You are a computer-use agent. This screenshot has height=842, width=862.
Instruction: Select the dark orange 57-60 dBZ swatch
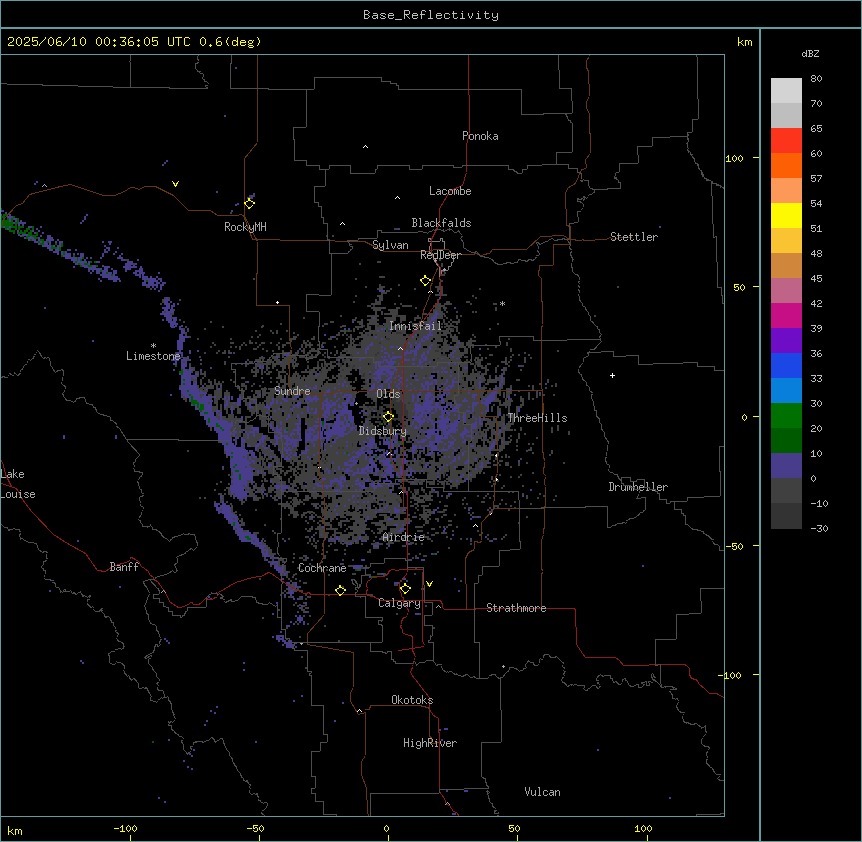coord(786,165)
